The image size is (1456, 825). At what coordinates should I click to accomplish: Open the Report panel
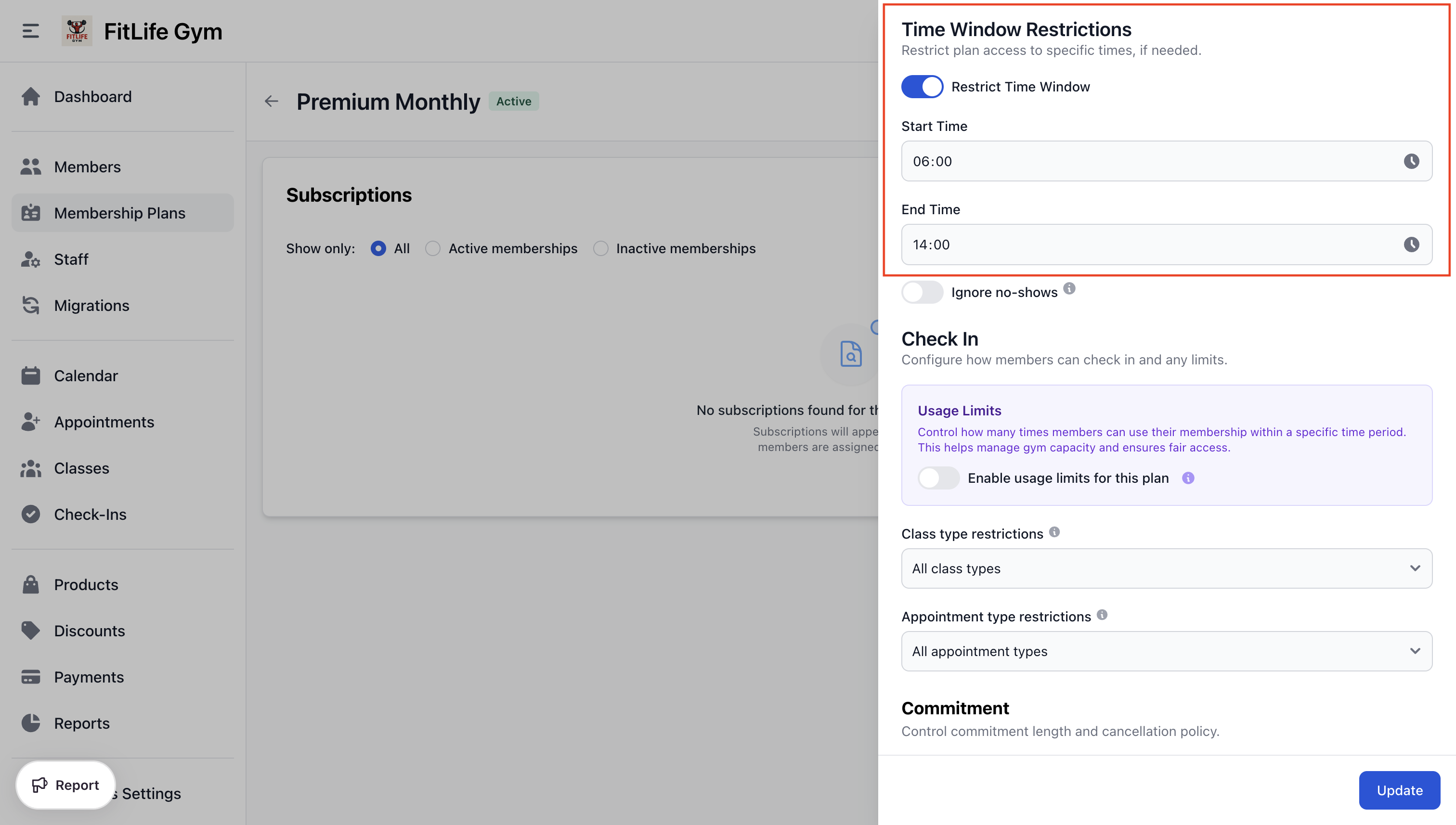tap(65, 785)
